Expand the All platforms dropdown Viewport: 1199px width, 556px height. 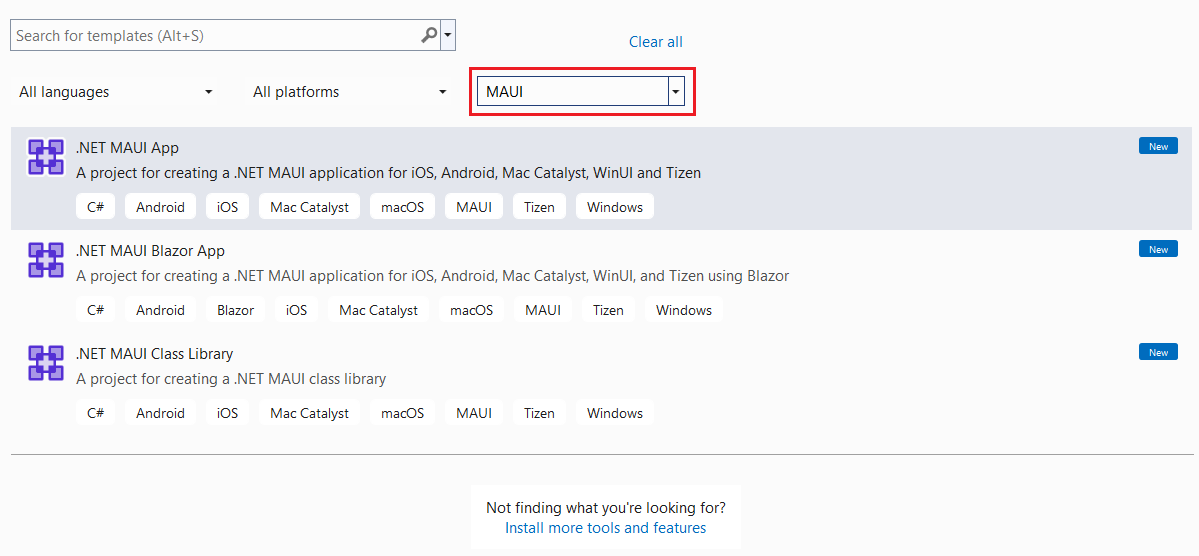coord(349,92)
